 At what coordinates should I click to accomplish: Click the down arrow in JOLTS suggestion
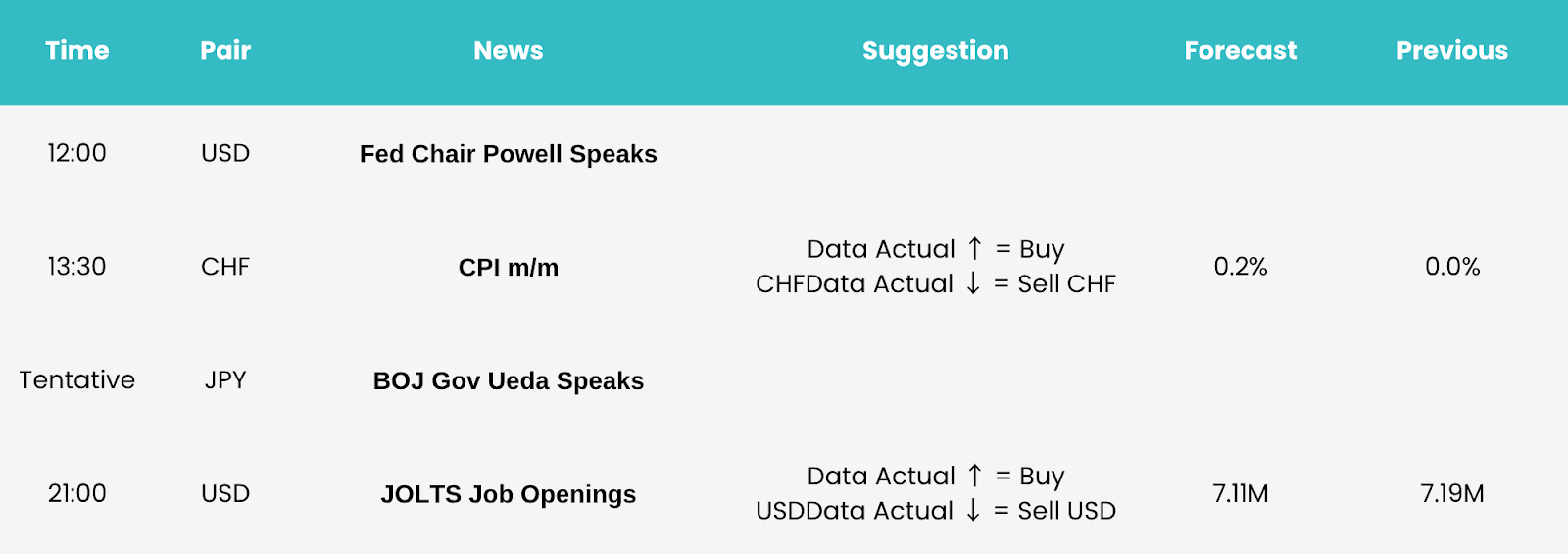(x=973, y=510)
